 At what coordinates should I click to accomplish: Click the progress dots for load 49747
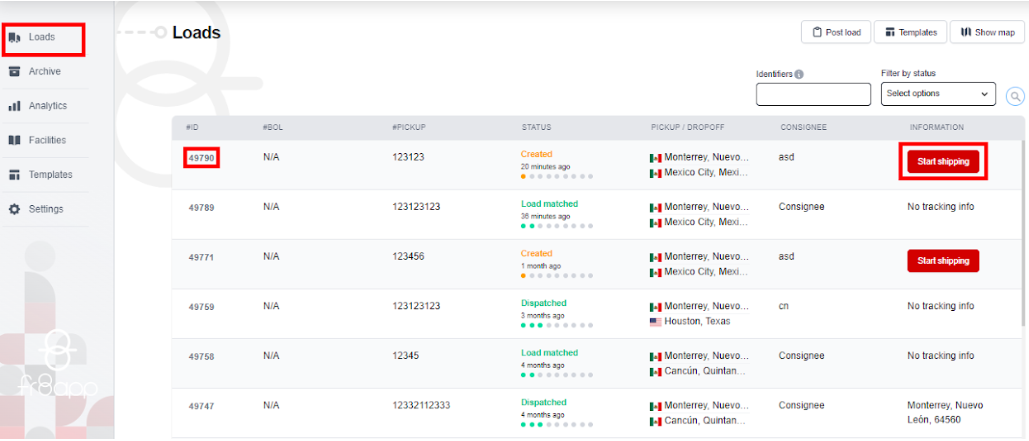[557, 424]
